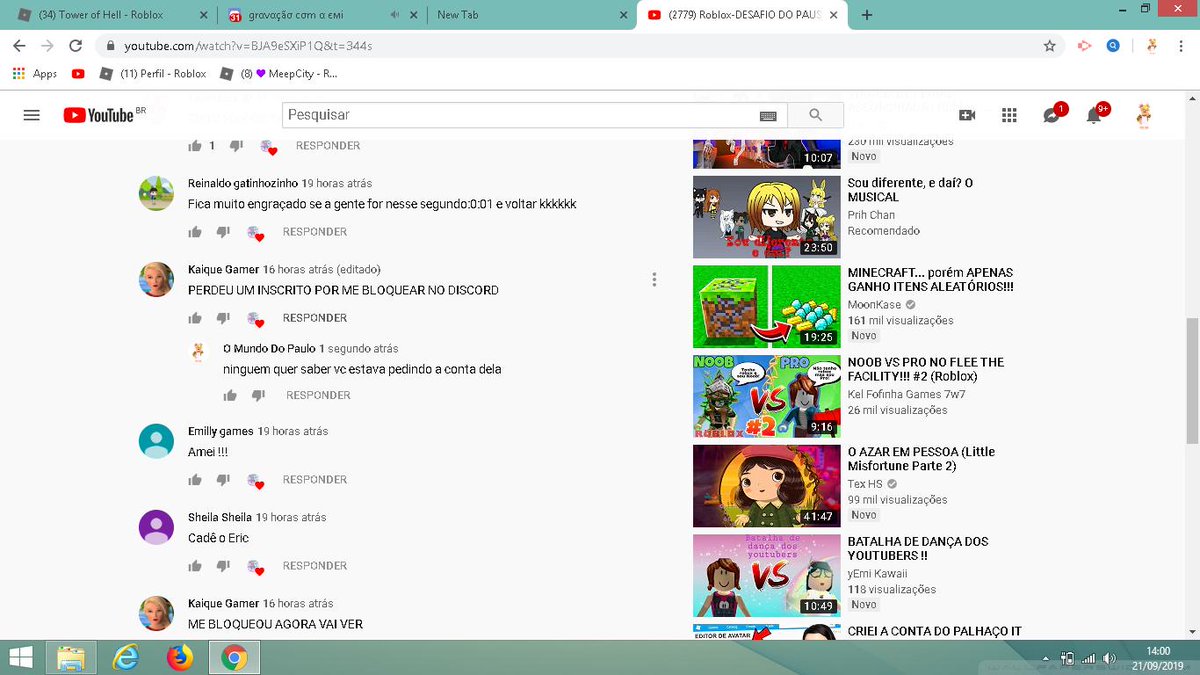Open the '(11) Perfil - Roblox' bookmark
The width and height of the screenshot is (1200, 675).
(152, 74)
